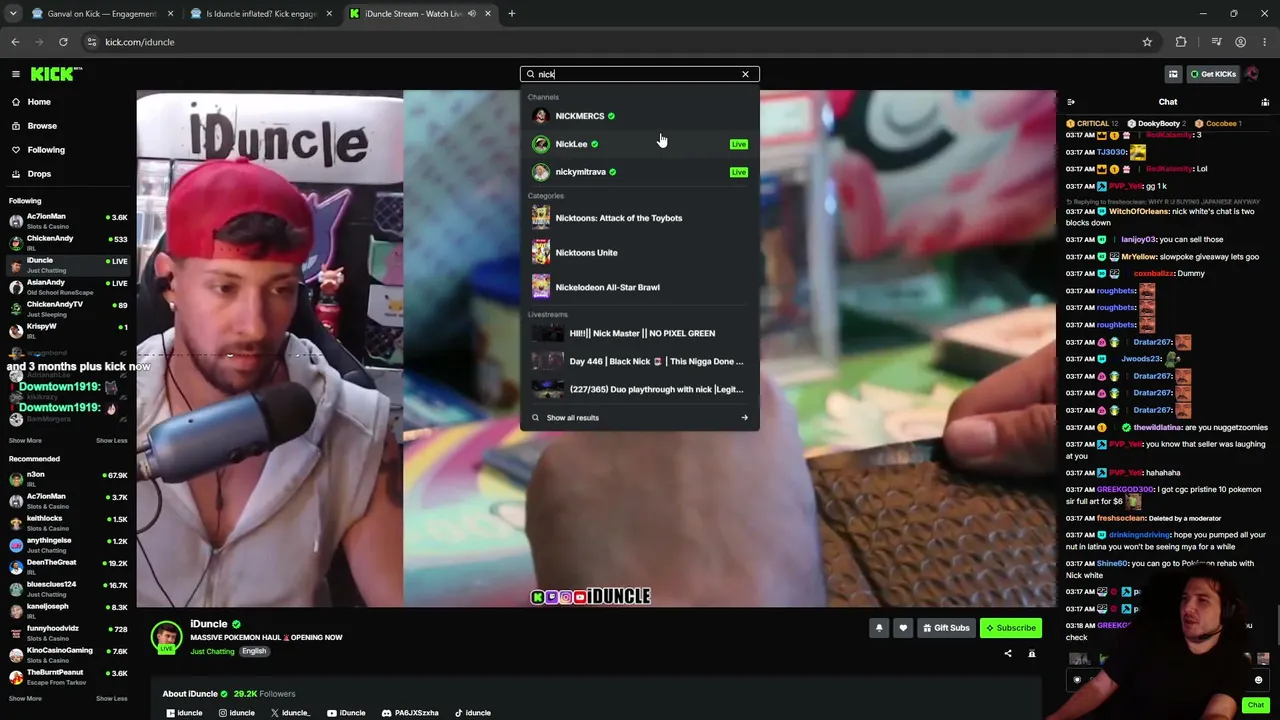The width and height of the screenshot is (1280, 720).
Task: Choose the Nicktoons Unite category
Action: (640, 253)
